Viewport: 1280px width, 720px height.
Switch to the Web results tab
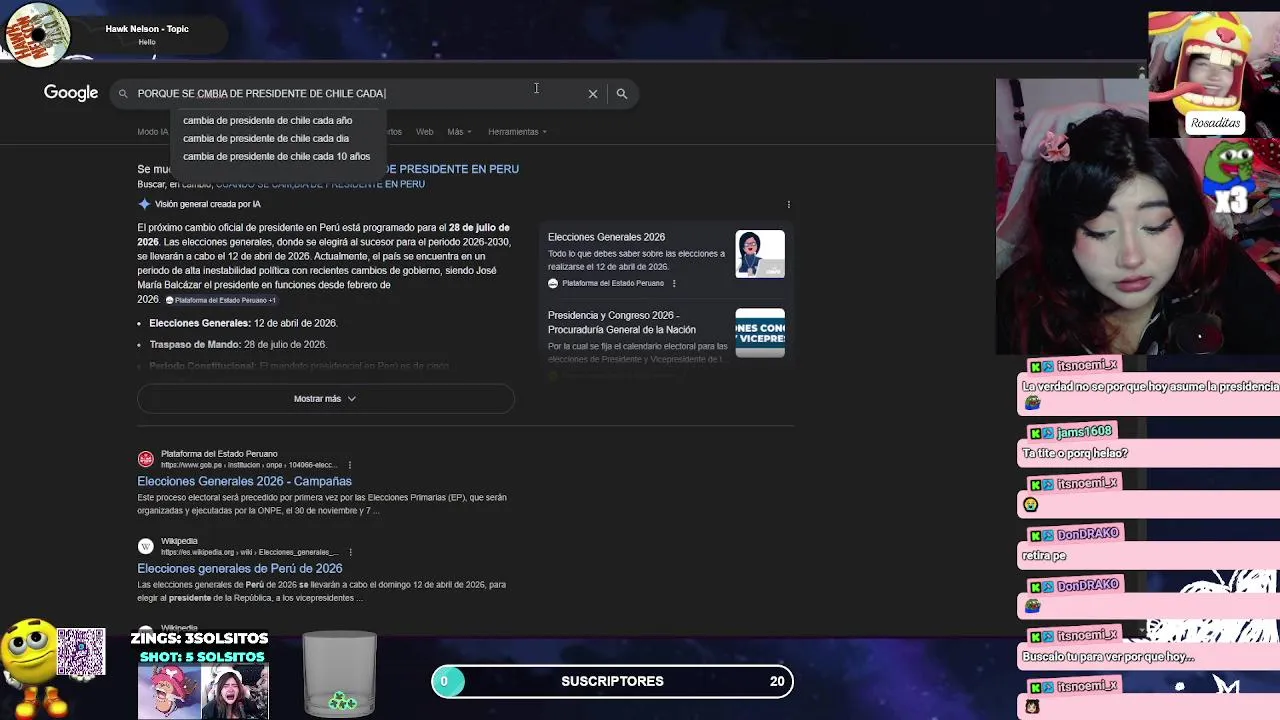(x=425, y=132)
